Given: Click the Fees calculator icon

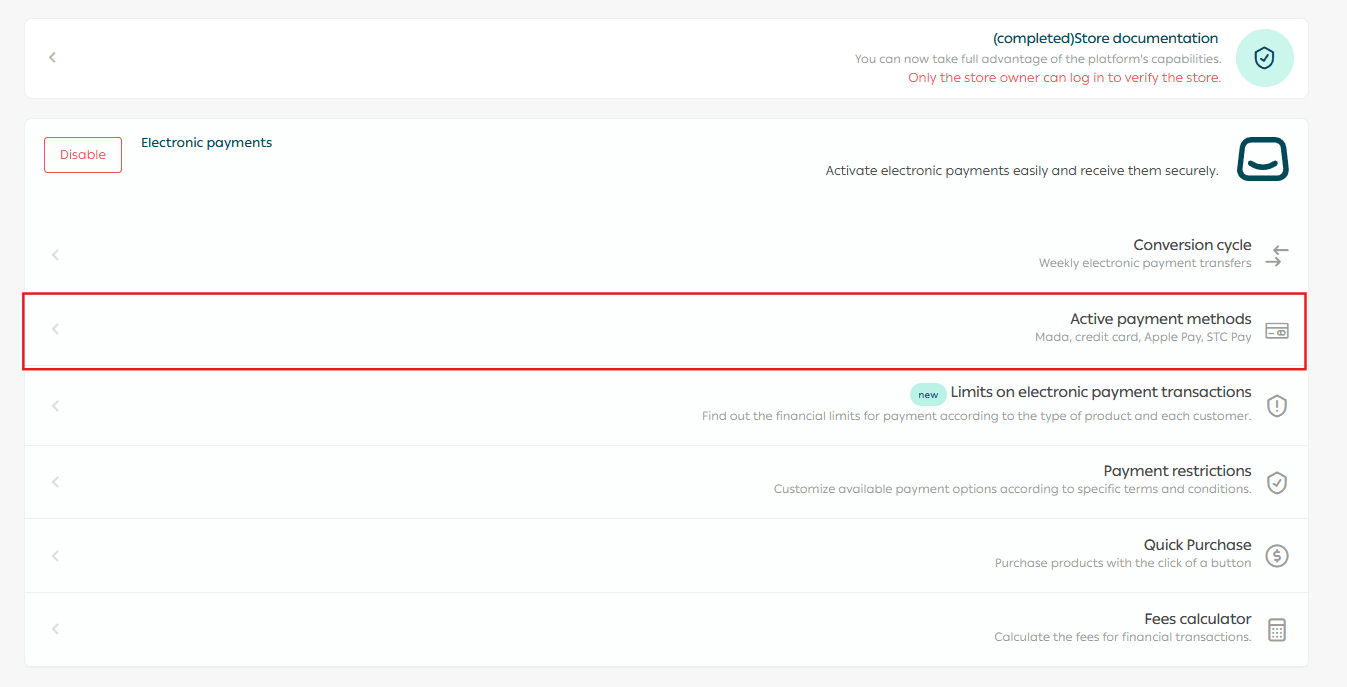Looking at the screenshot, I should (1276, 630).
